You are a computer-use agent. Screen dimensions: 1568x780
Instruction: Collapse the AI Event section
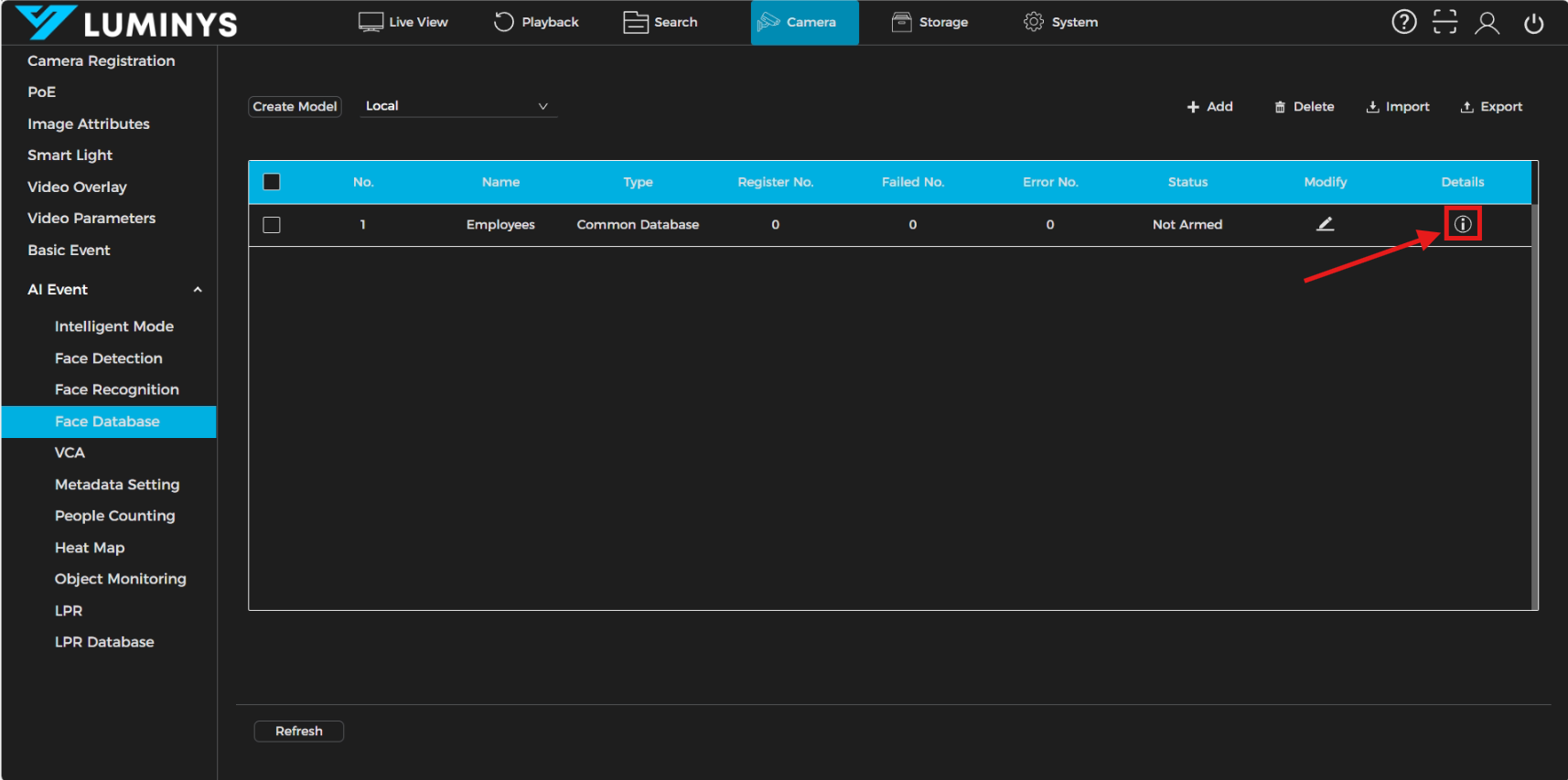[197, 290]
